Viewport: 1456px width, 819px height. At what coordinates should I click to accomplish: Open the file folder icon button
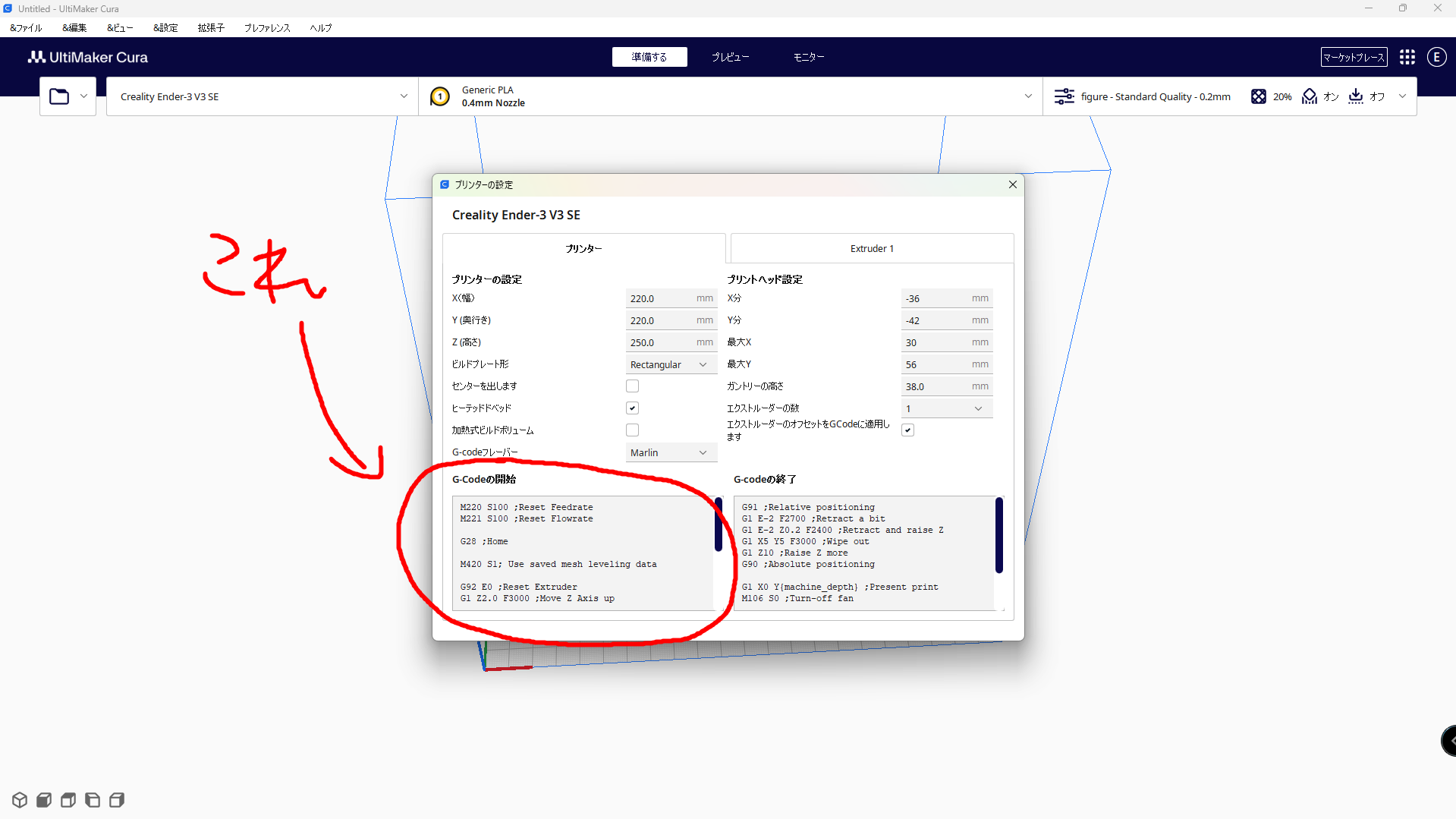pyautogui.click(x=59, y=96)
